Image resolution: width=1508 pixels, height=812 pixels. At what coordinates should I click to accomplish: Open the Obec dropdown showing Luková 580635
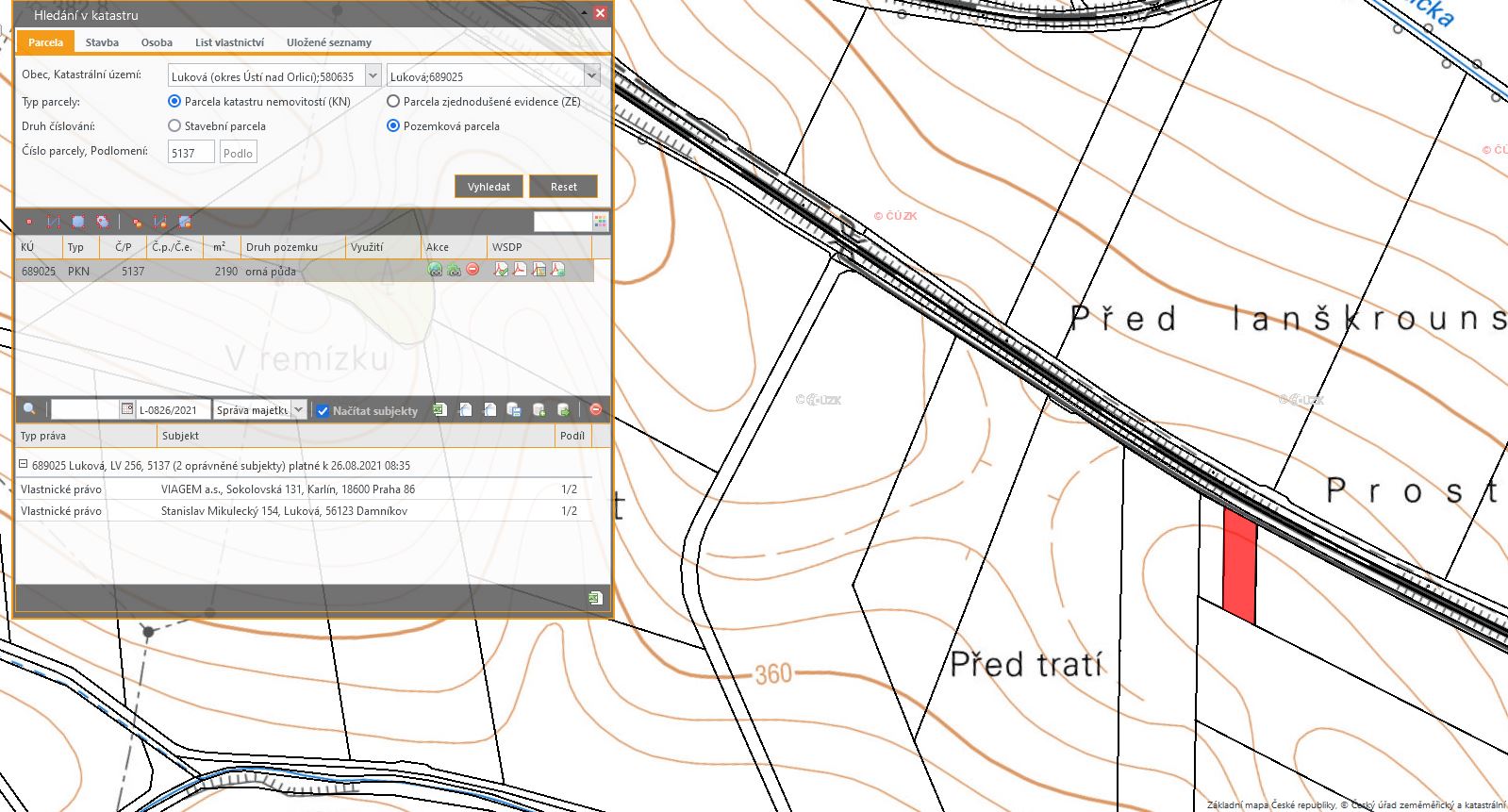(373, 76)
